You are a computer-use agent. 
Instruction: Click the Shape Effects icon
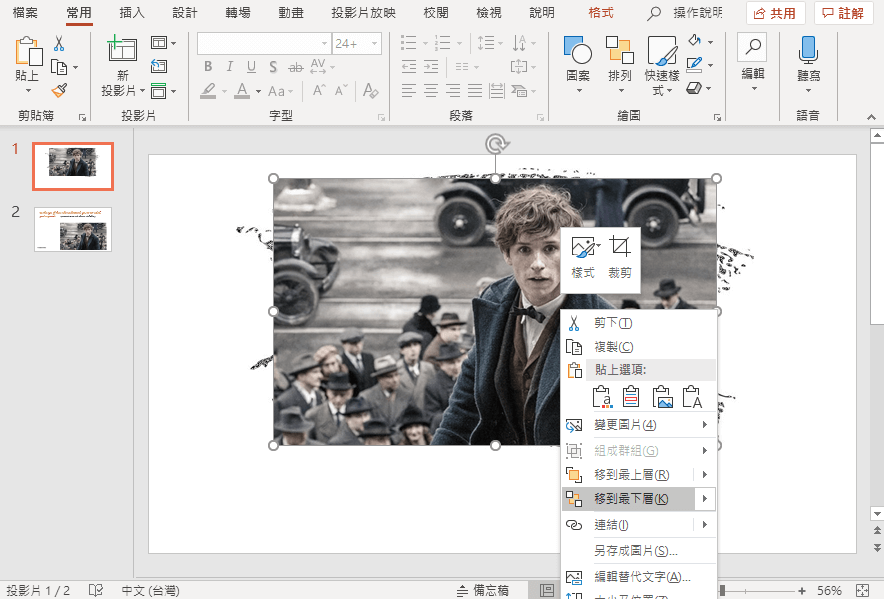(695, 88)
